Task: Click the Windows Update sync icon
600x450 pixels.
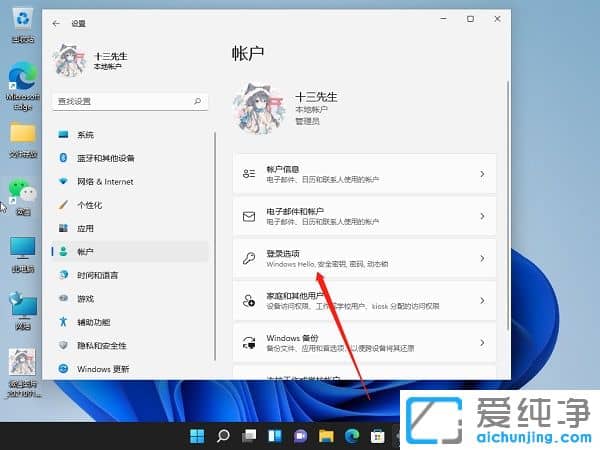Action: pyautogui.click(x=64, y=368)
